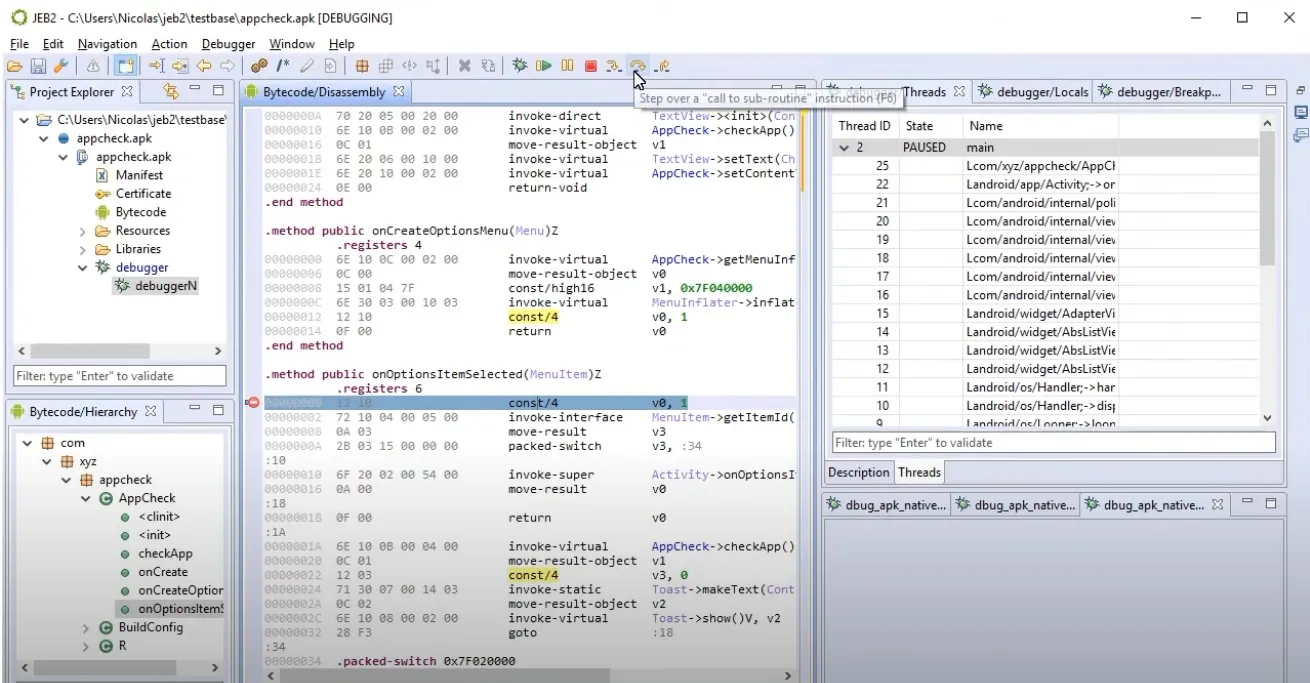Select Manifest in Project Explorer
The image size is (1310, 683).
[139, 175]
